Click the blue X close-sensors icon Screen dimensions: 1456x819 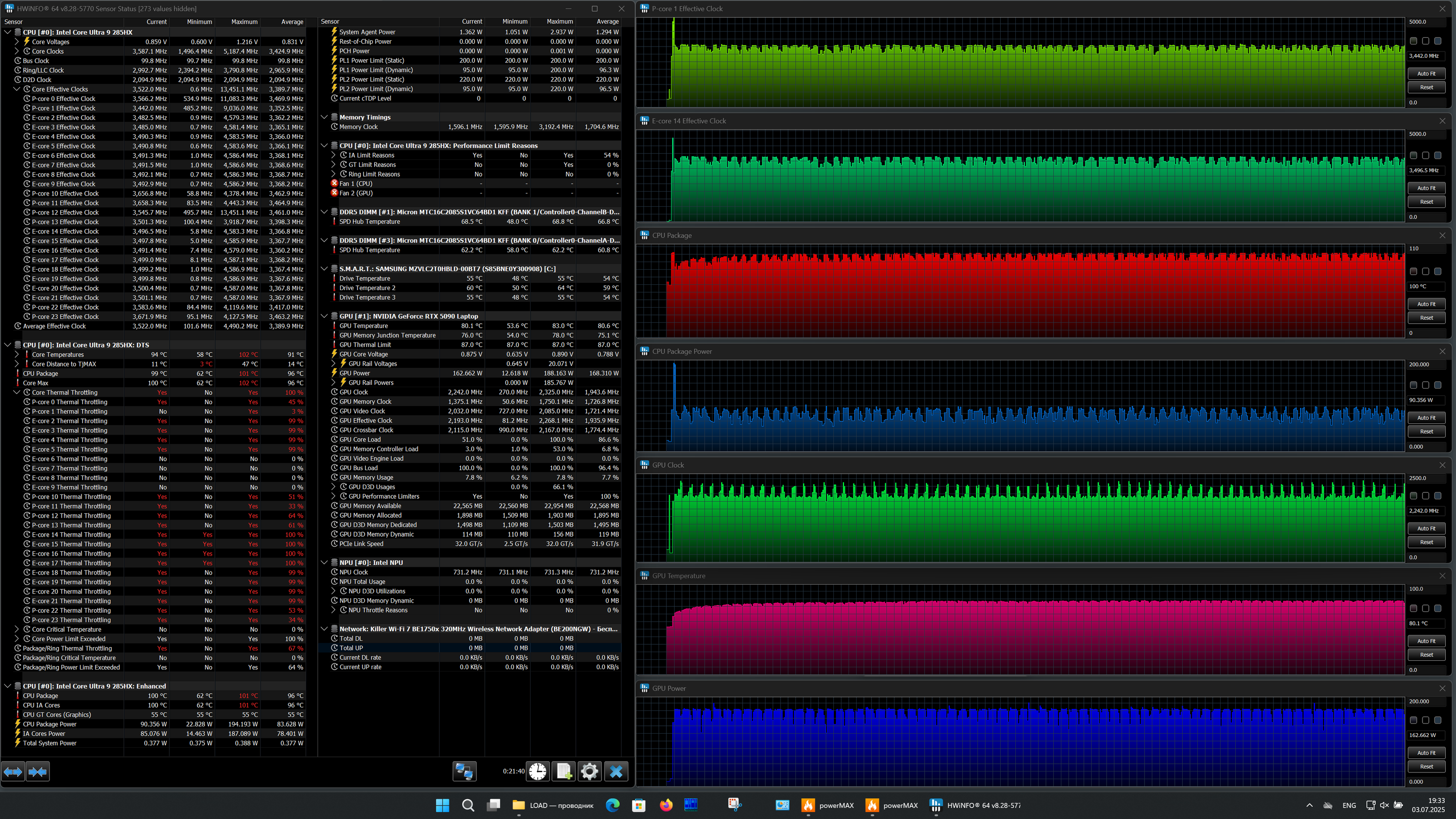[x=615, y=771]
